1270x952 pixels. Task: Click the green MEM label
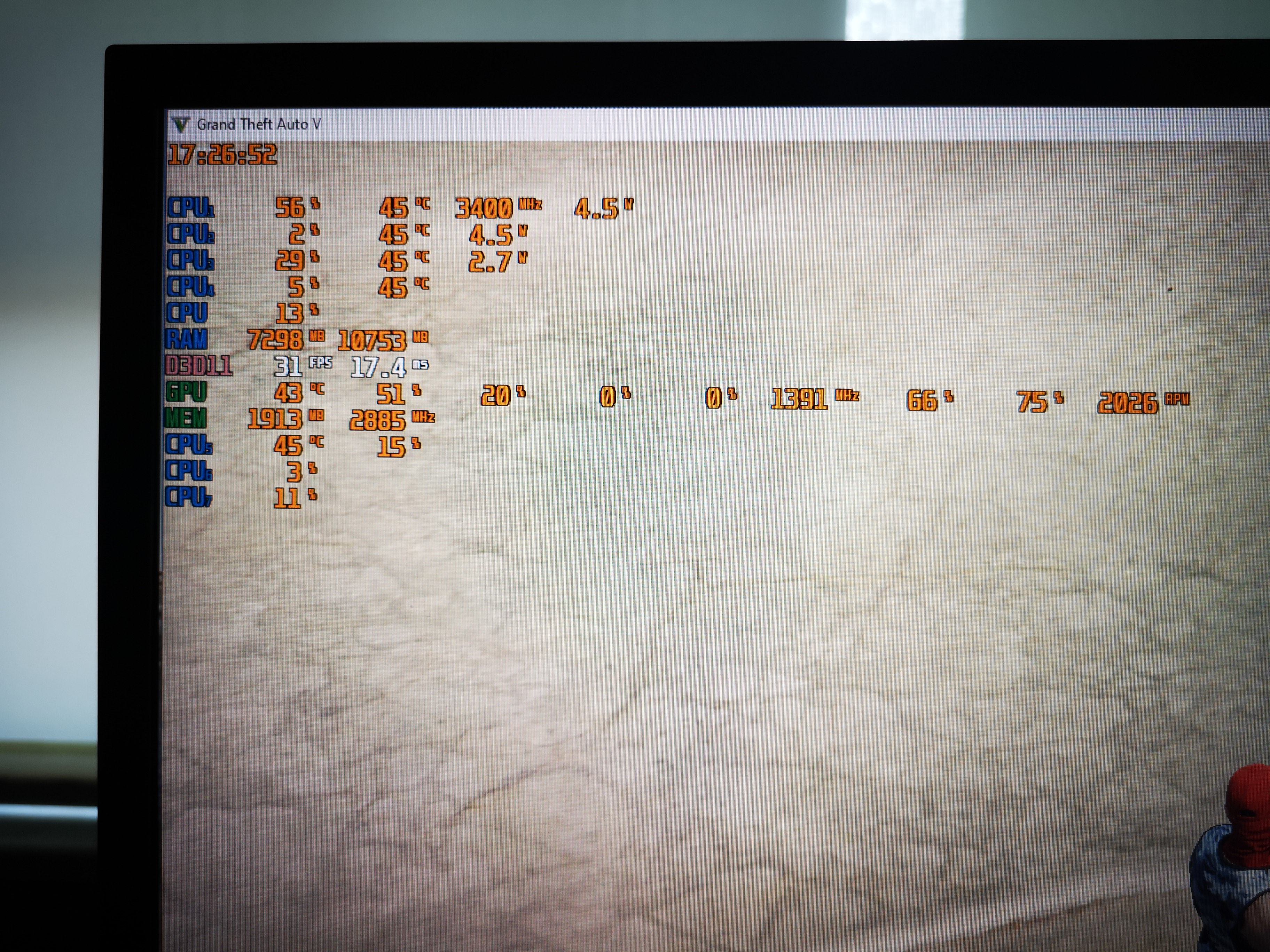(186, 418)
